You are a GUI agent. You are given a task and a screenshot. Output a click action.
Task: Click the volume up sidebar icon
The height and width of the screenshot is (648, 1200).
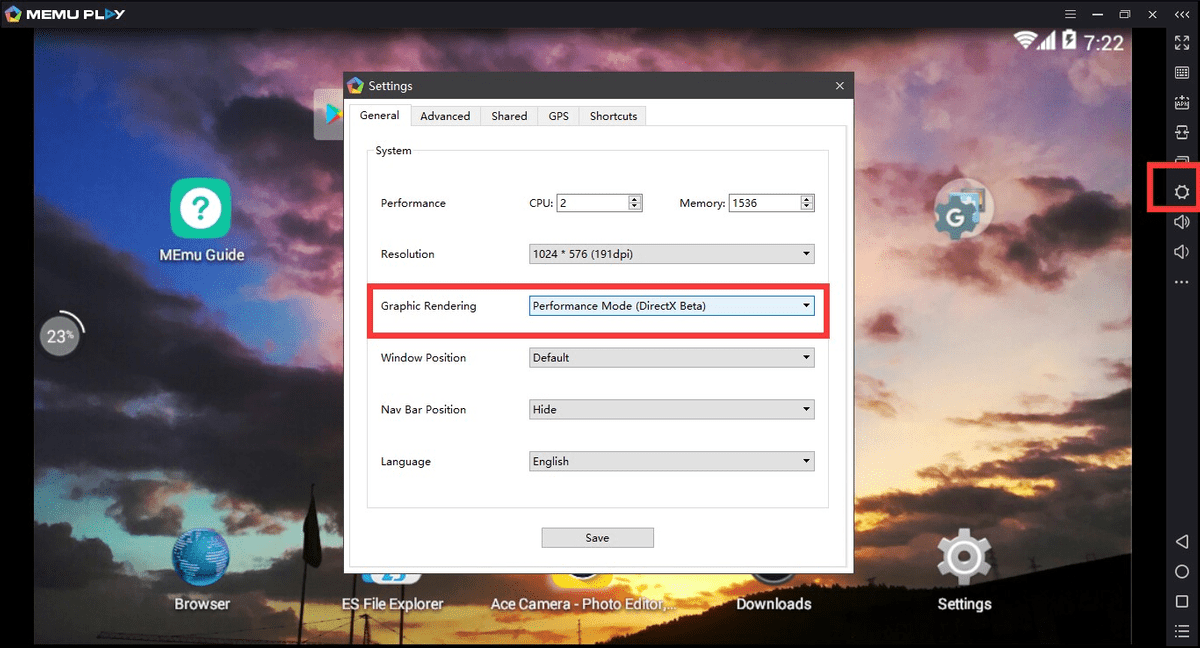coord(1182,221)
